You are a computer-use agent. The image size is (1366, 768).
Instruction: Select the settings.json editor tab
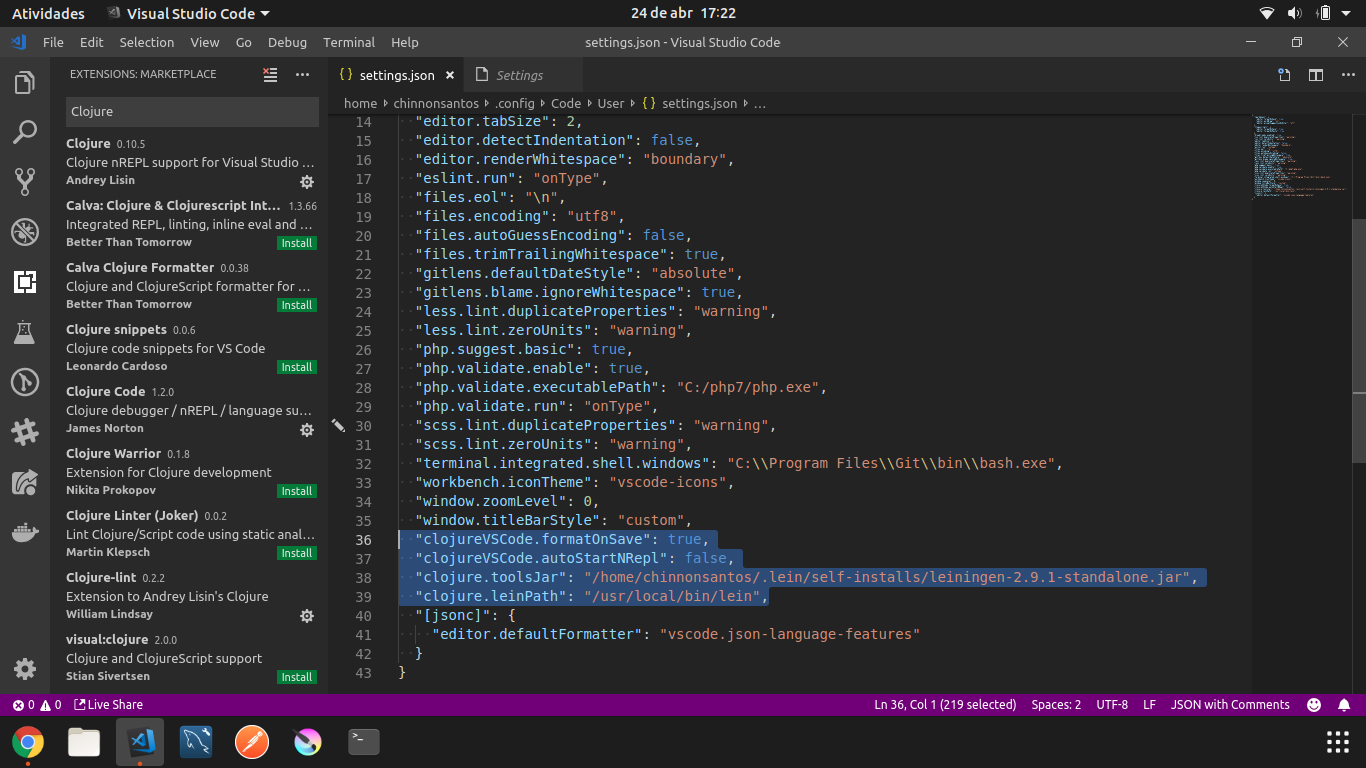click(x=397, y=75)
